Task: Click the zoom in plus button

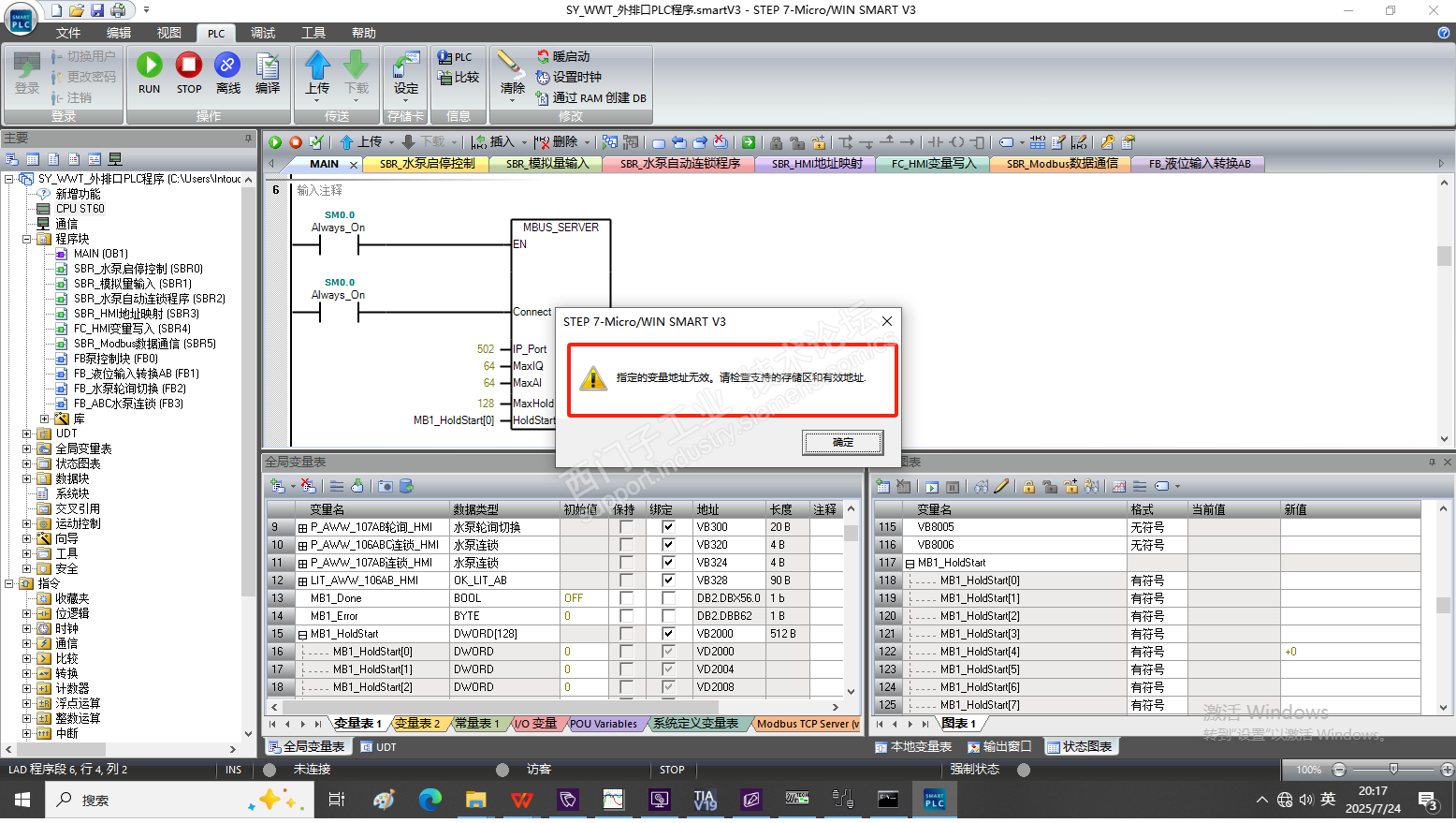Action: click(1448, 770)
